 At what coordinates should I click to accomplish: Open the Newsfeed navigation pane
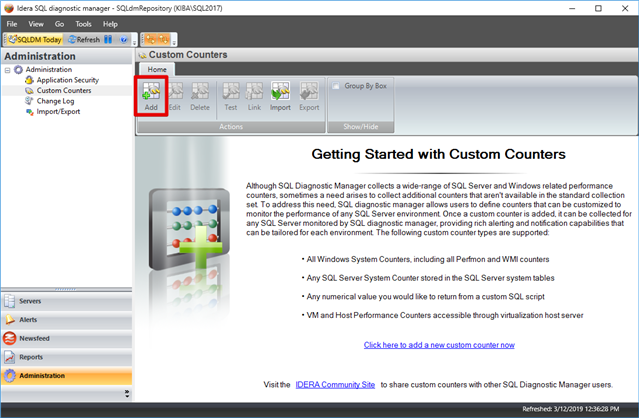67,339
